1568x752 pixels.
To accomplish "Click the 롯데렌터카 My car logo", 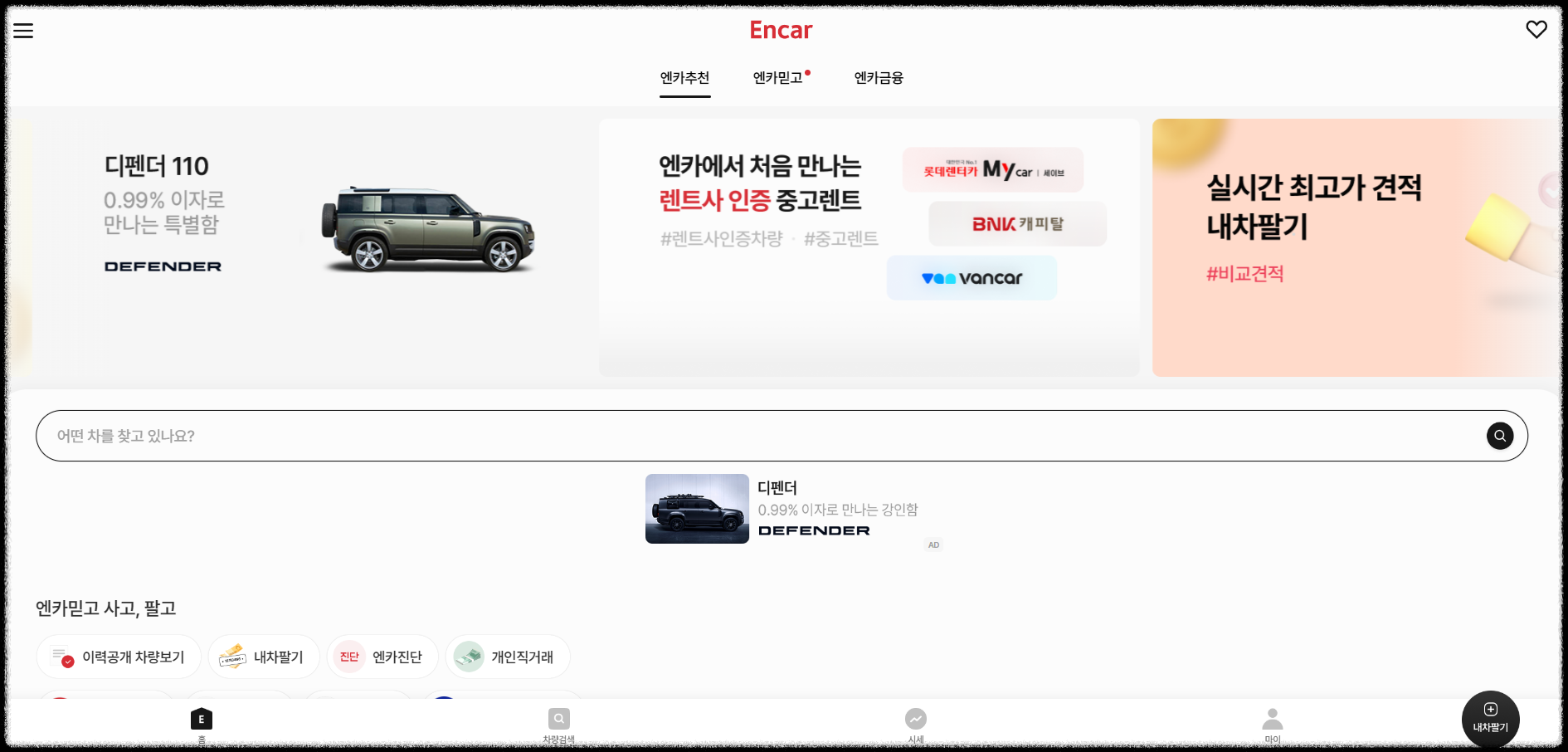I will coord(992,170).
